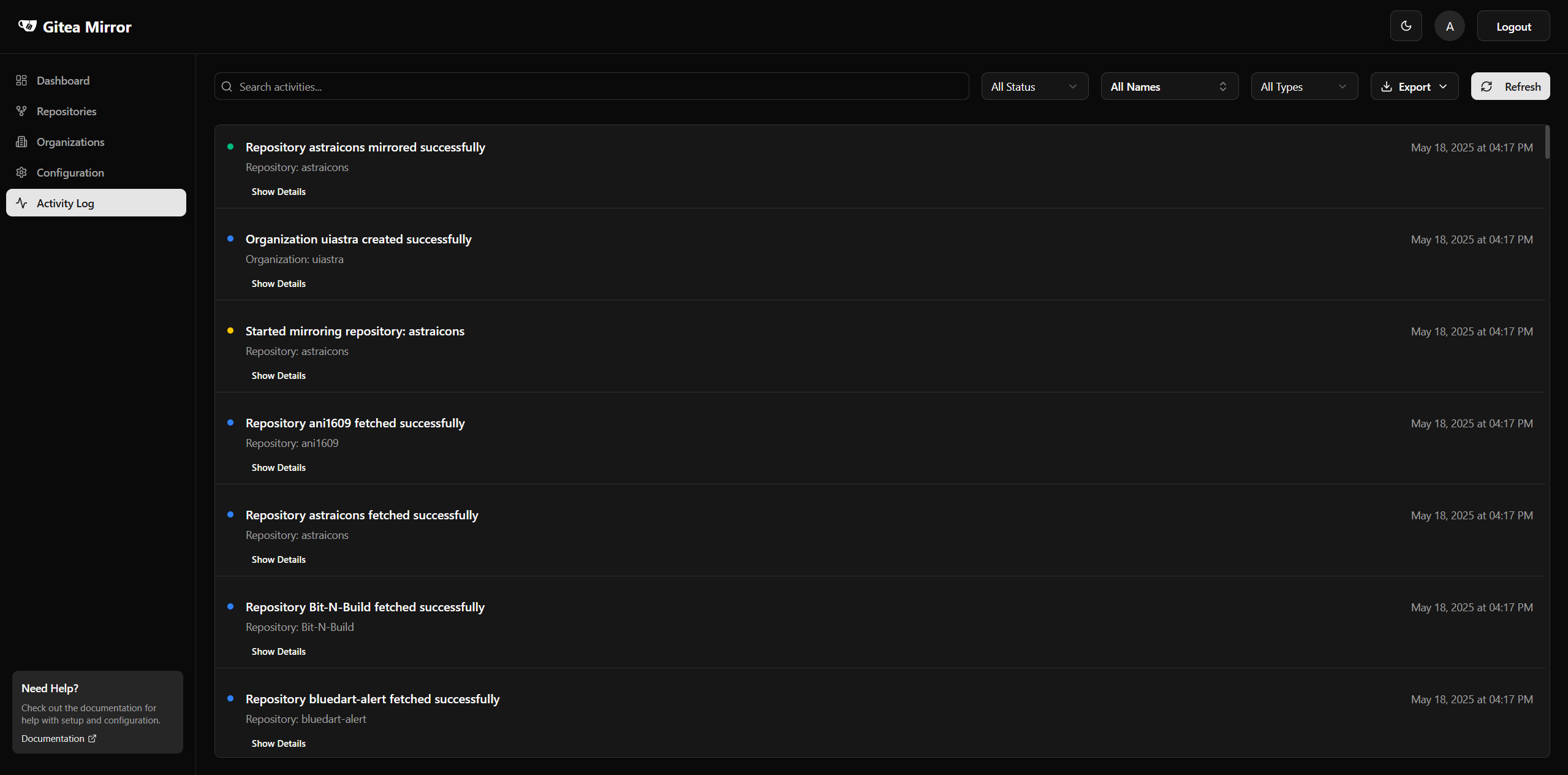Click the Gitea Mirror logo icon
1568x775 pixels.
point(27,26)
